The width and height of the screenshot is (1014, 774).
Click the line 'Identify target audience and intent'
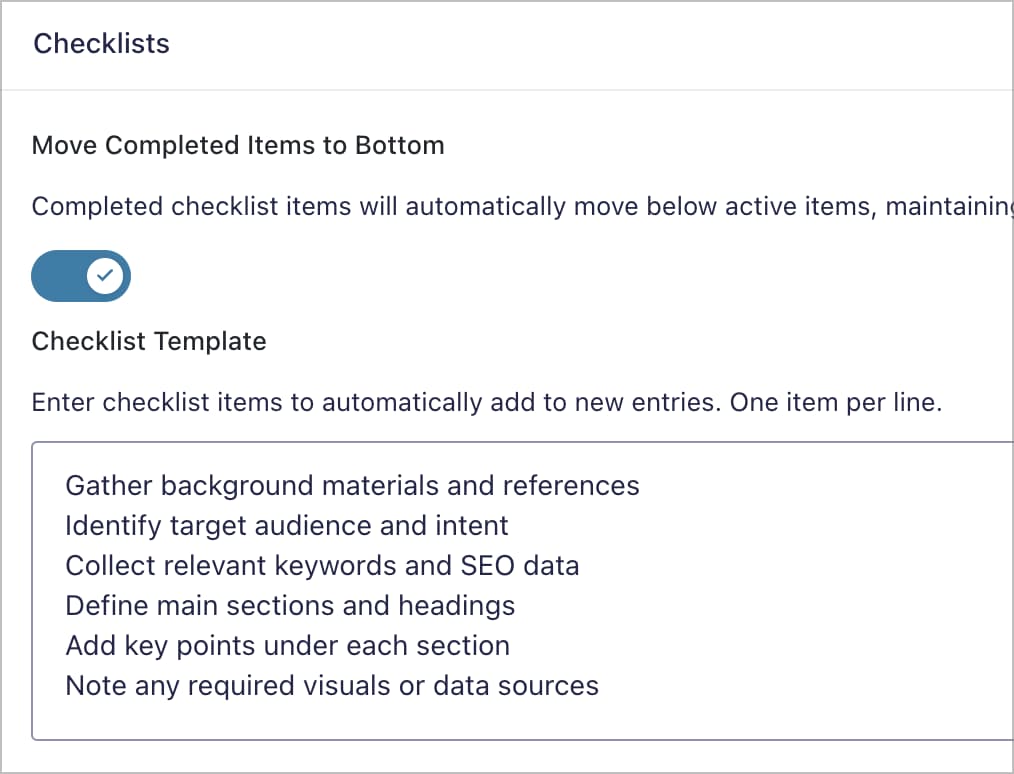click(286, 525)
